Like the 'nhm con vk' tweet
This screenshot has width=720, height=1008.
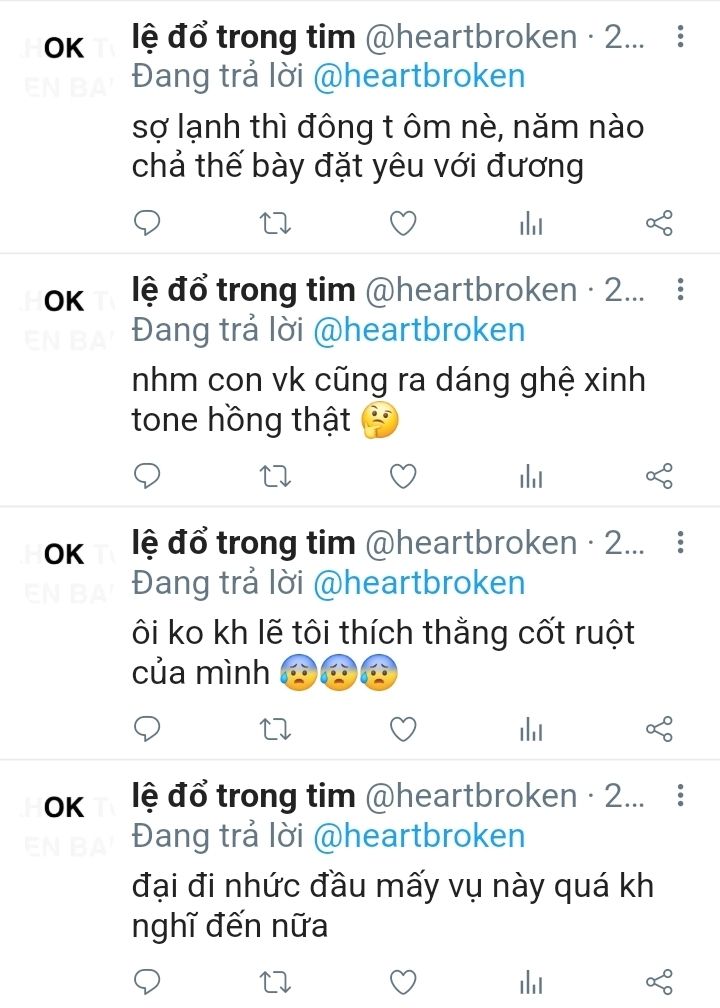[x=404, y=476]
